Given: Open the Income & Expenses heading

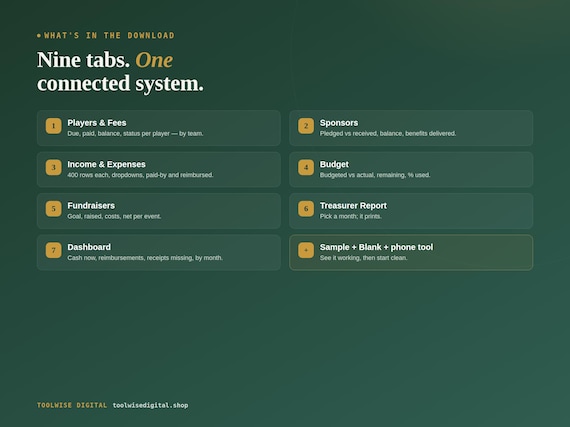Looking at the screenshot, I should pyautogui.click(x=107, y=164).
